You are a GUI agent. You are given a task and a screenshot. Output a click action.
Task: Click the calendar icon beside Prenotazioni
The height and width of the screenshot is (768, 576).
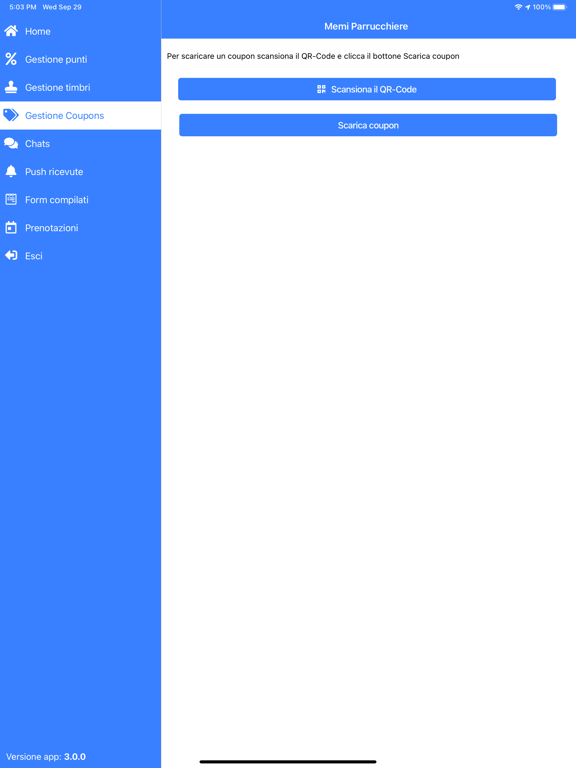point(11,228)
